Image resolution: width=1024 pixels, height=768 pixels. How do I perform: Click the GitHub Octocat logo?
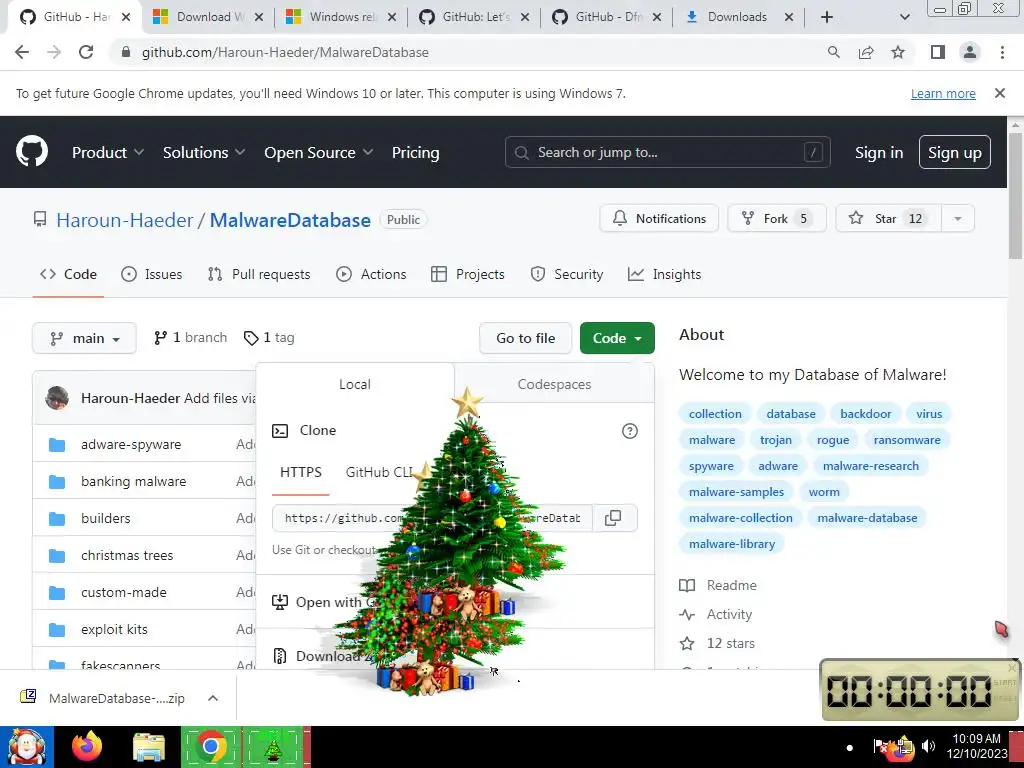pyautogui.click(x=32, y=152)
